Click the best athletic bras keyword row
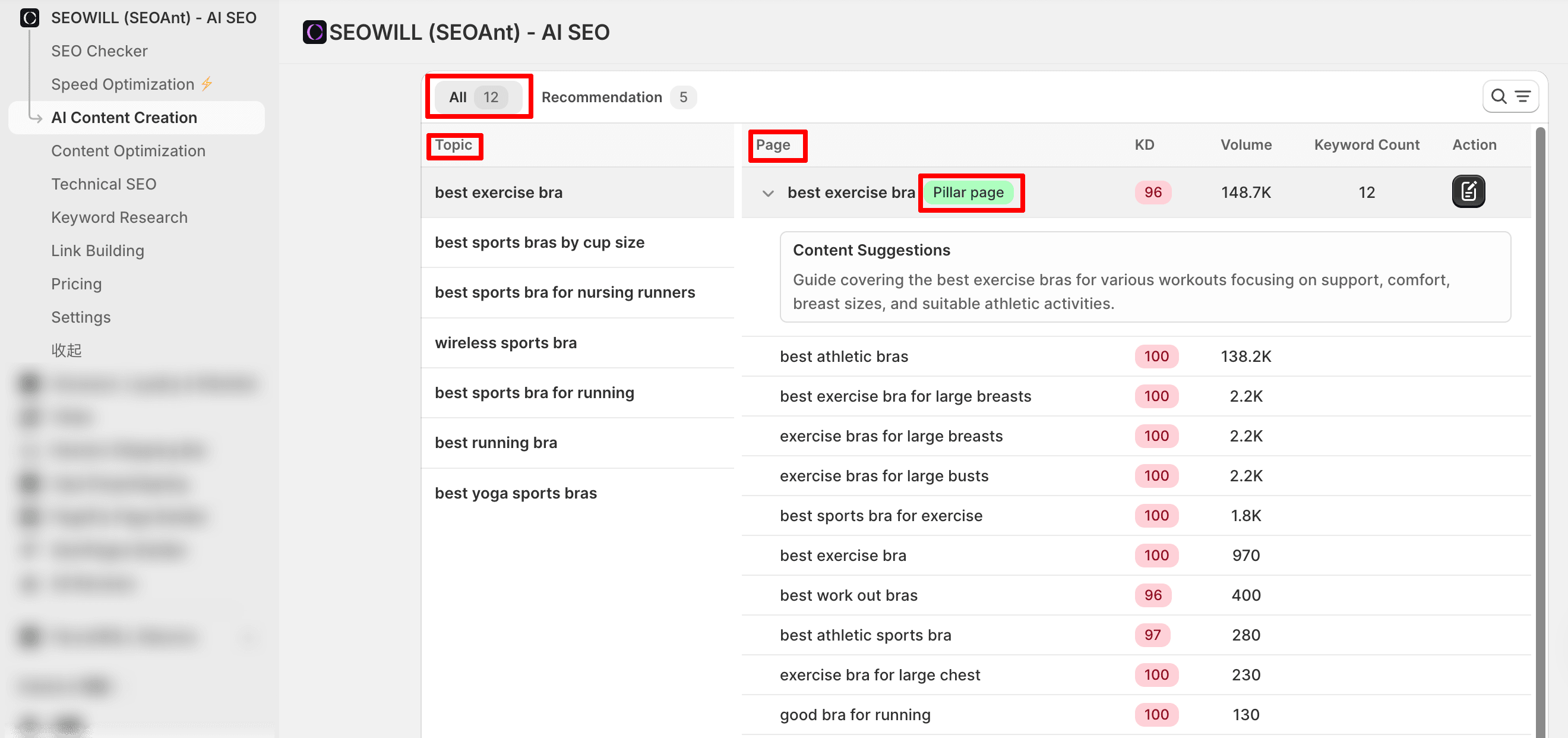The width and height of the screenshot is (1568, 738). pos(843,356)
